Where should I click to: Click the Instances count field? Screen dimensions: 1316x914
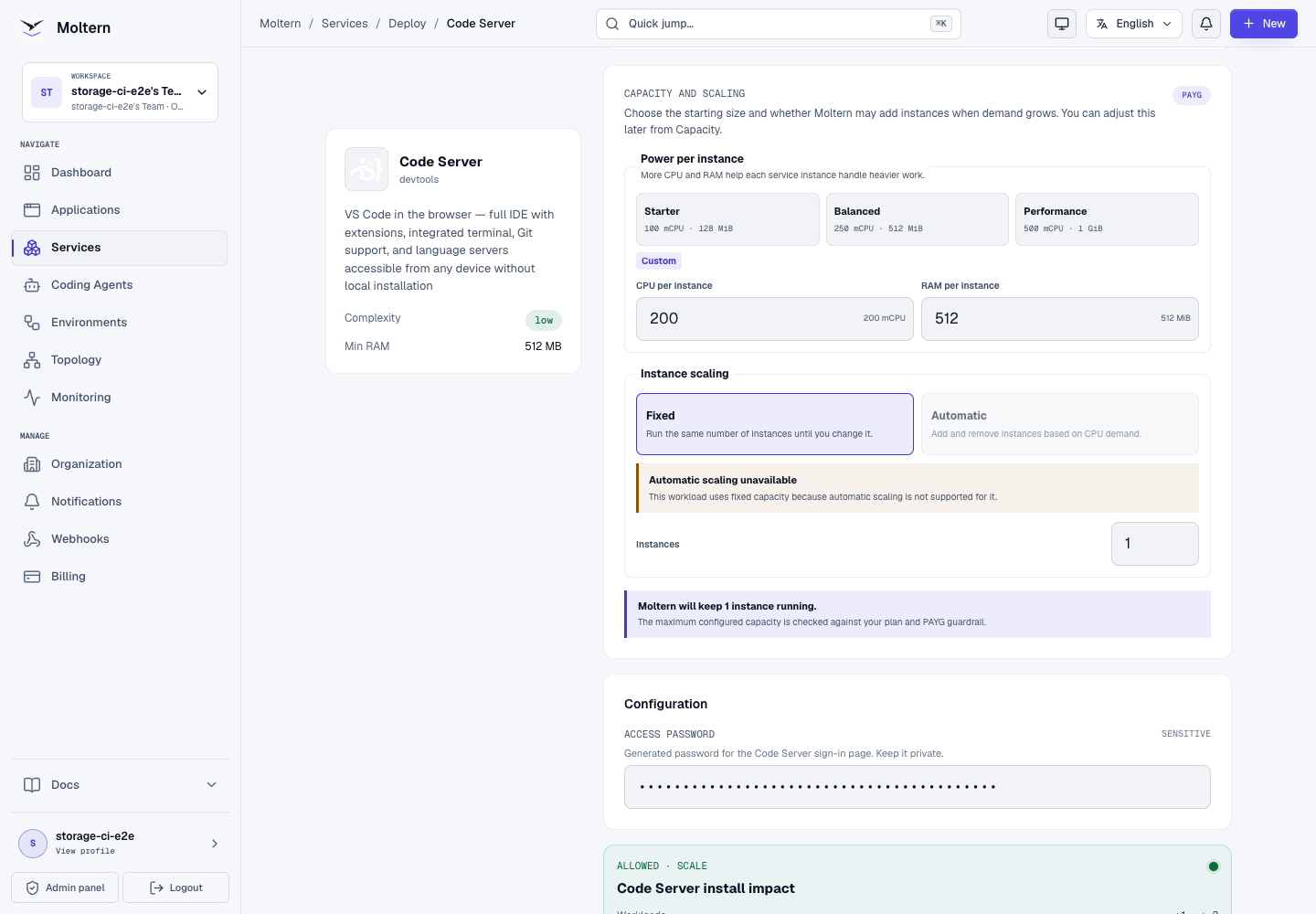(x=1155, y=544)
